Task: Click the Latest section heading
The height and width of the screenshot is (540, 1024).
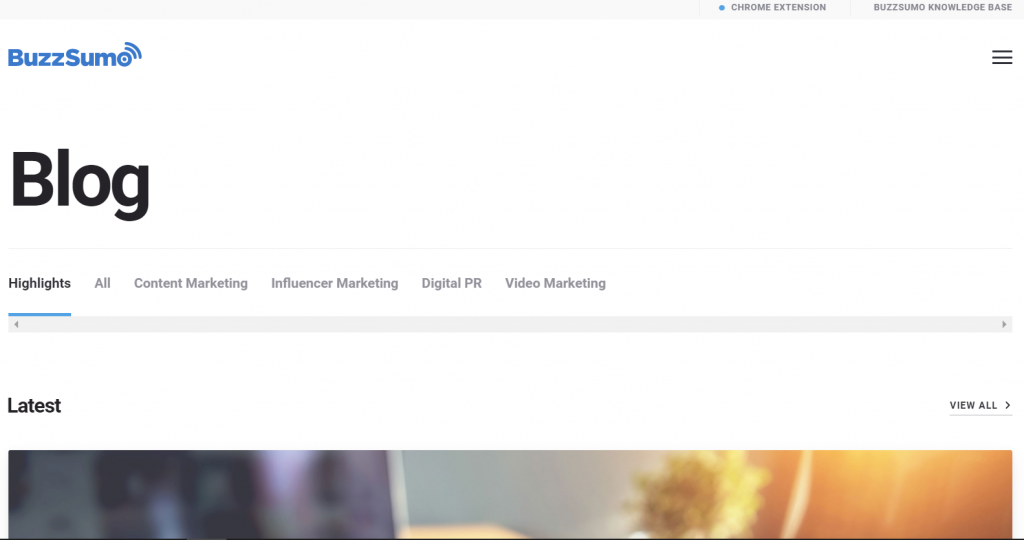Action: (x=34, y=405)
